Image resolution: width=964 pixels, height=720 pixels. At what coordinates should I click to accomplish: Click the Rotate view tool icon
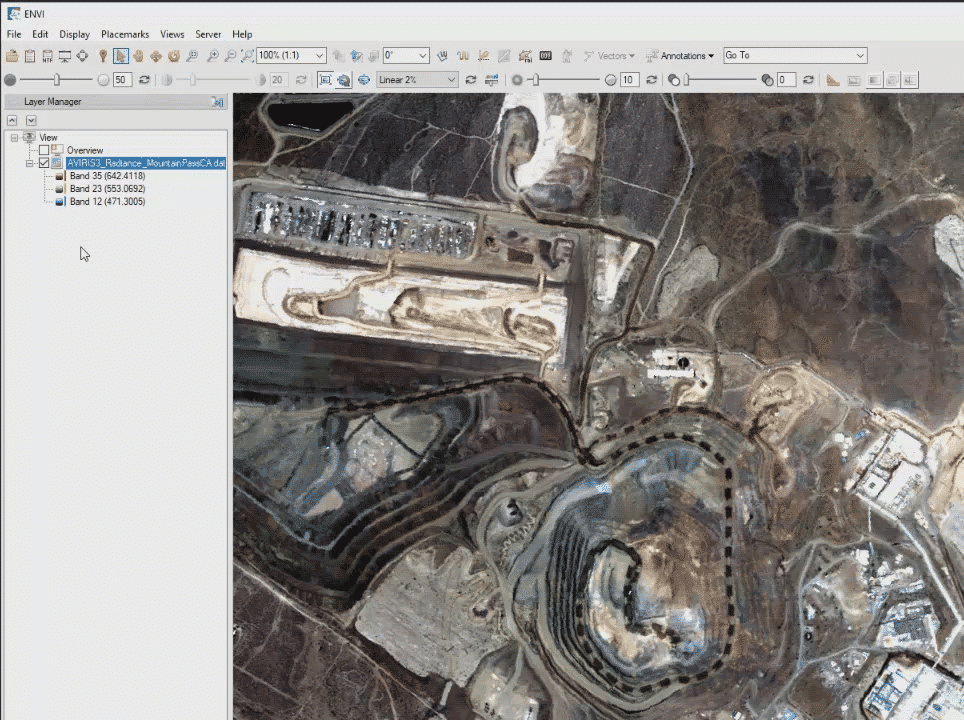pyautogui.click(x=174, y=56)
